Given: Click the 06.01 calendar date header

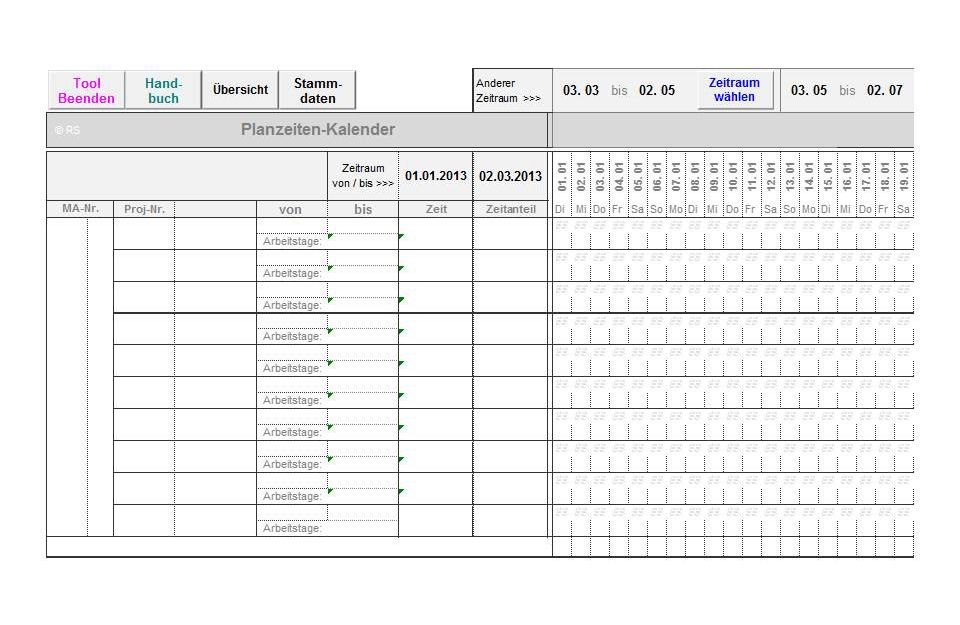Looking at the screenshot, I should (657, 176).
